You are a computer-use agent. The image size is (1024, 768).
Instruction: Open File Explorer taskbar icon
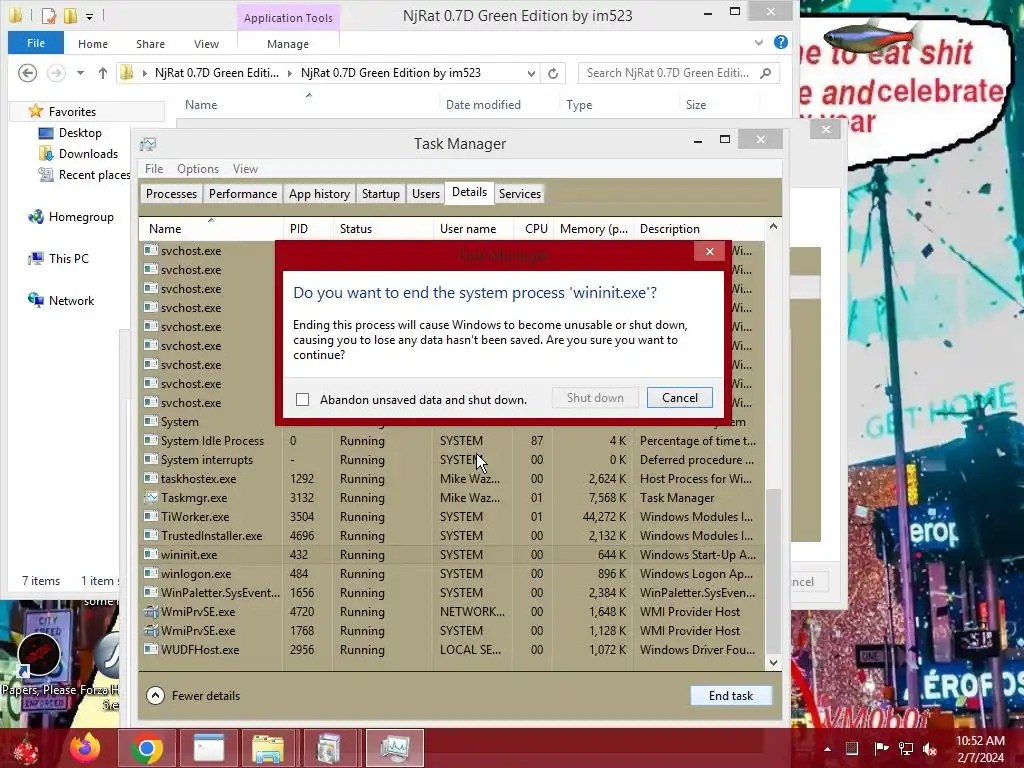(x=268, y=748)
